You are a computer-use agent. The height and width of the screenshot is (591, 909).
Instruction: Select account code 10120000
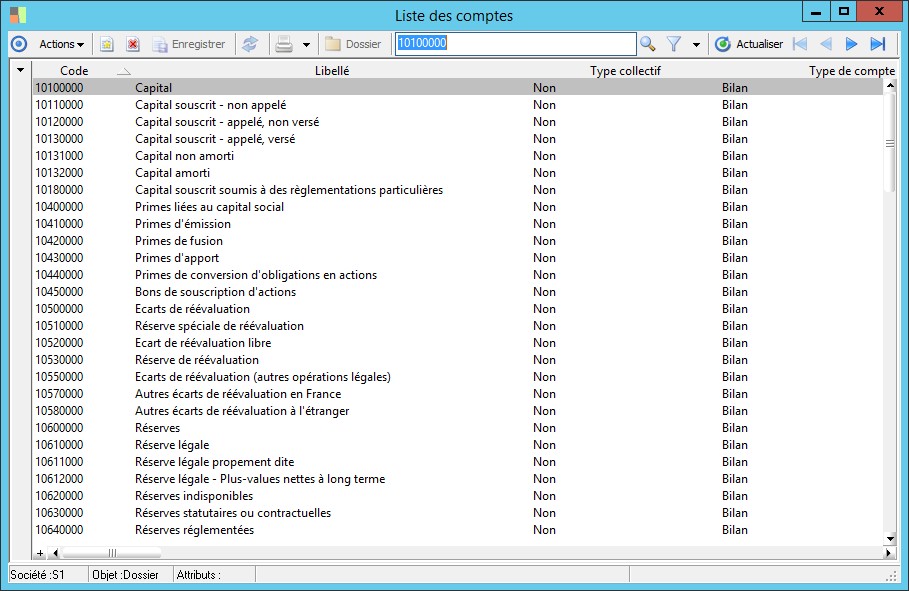tap(59, 122)
